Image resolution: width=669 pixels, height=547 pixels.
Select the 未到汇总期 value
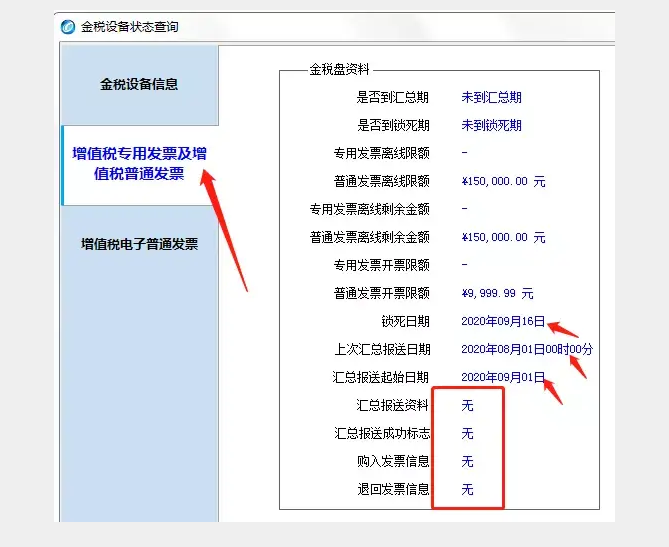(492, 98)
